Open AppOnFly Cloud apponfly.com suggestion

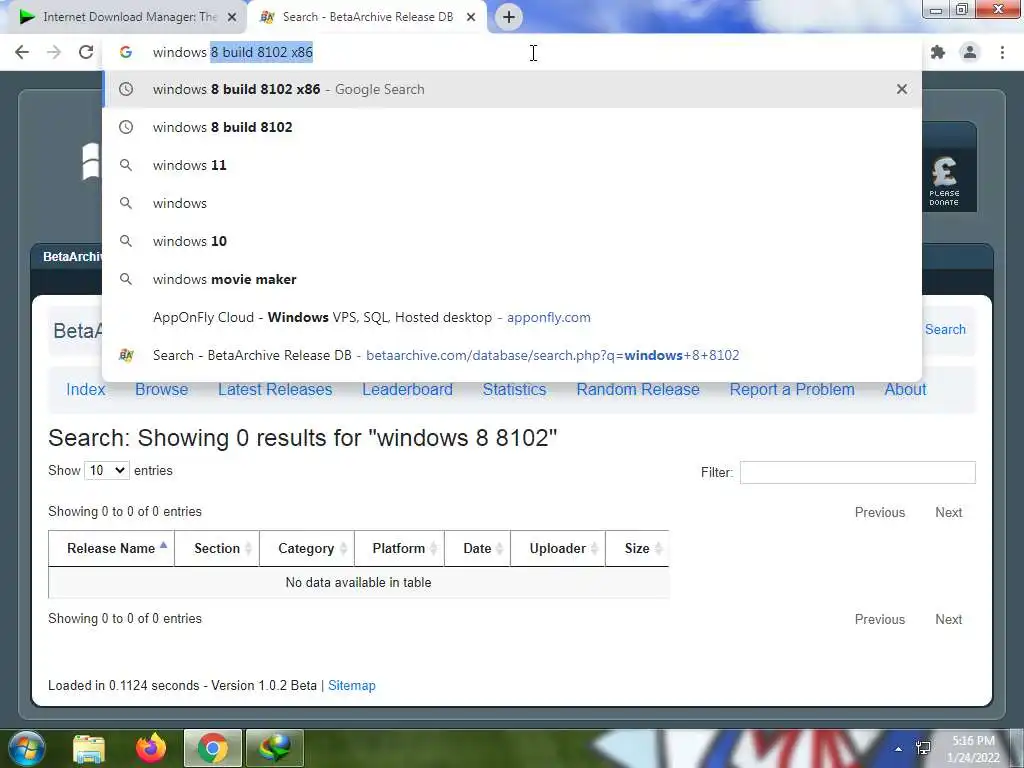click(x=512, y=317)
